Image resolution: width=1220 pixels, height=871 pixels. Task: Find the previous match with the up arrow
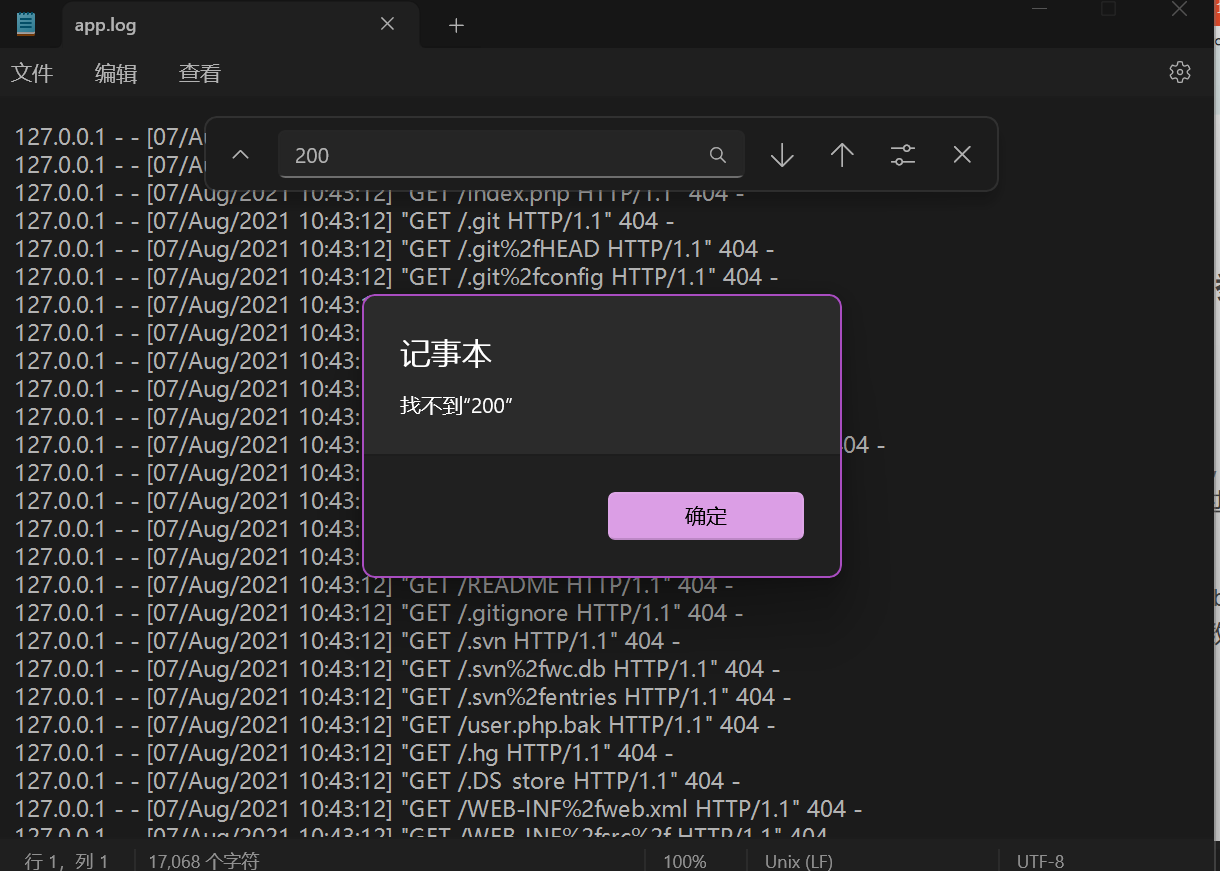pos(842,155)
